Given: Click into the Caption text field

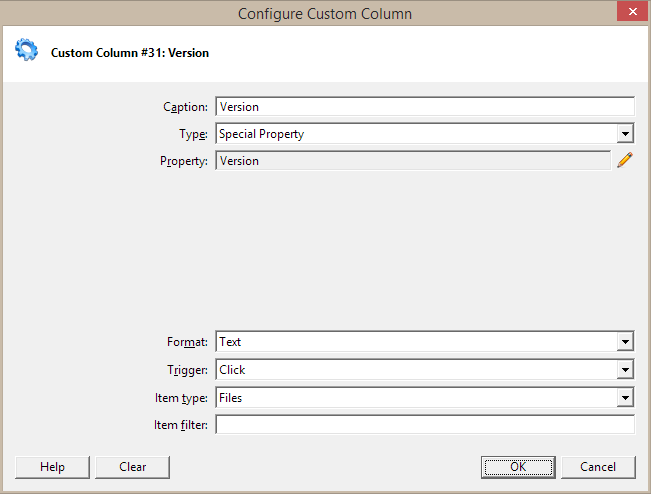Looking at the screenshot, I should [x=424, y=106].
